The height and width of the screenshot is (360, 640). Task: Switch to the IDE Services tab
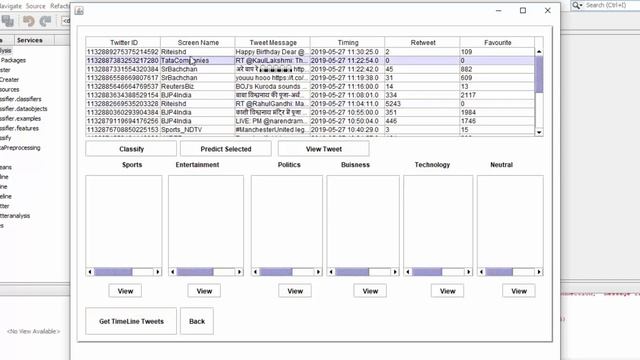pos(29,40)
